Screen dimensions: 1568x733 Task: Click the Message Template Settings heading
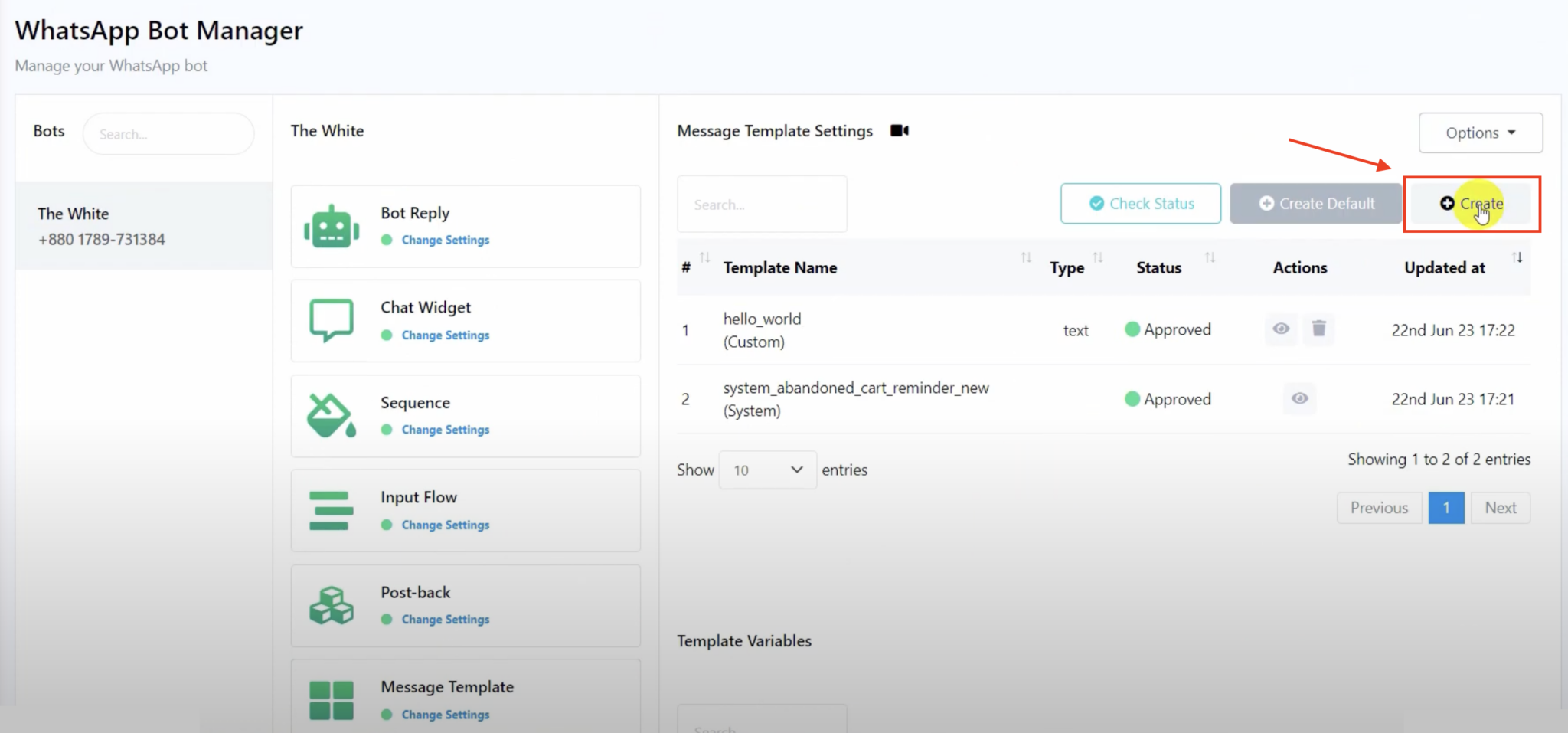coord(775,131)
